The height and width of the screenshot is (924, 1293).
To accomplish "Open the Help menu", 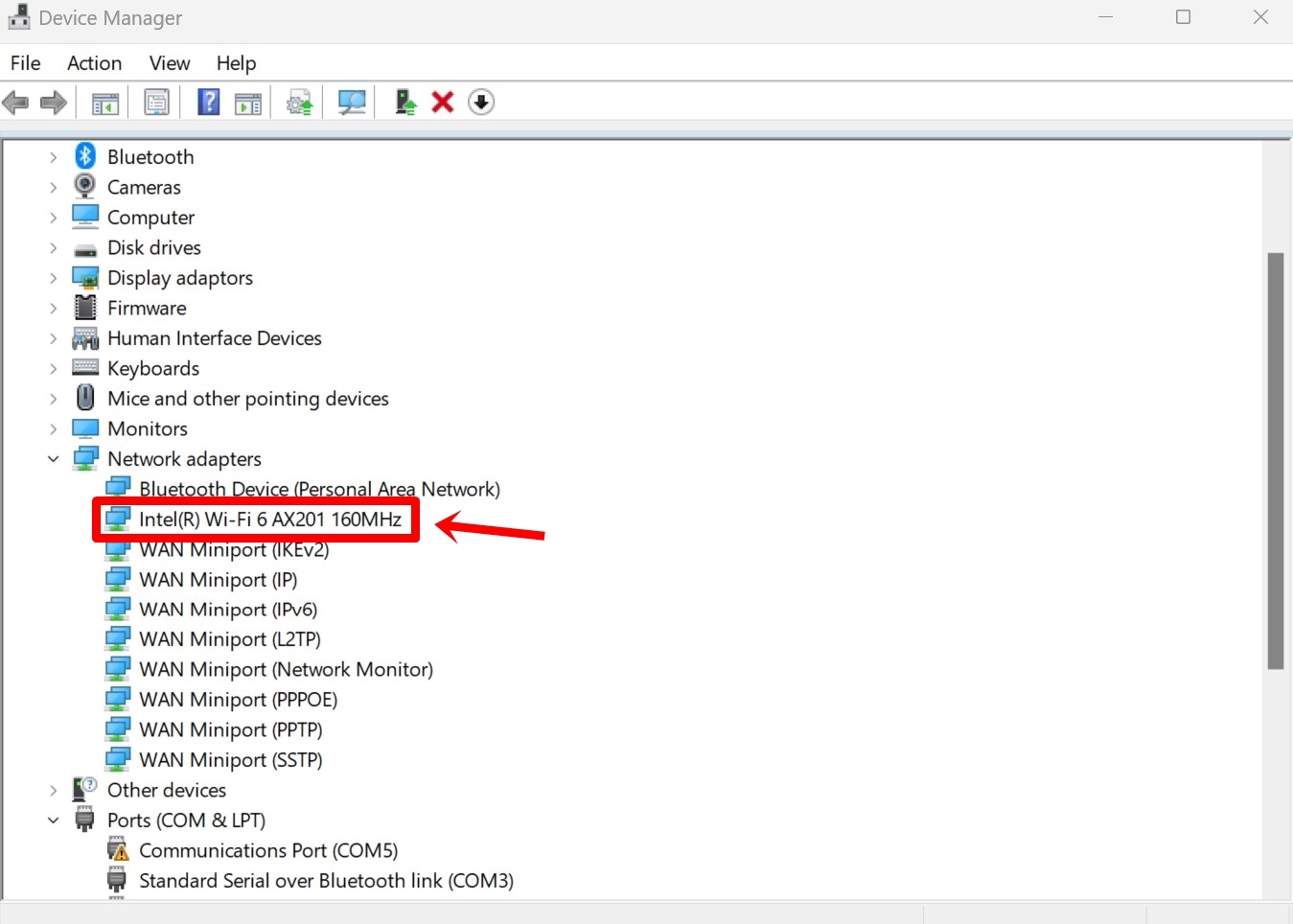I will tap(236, 63).
